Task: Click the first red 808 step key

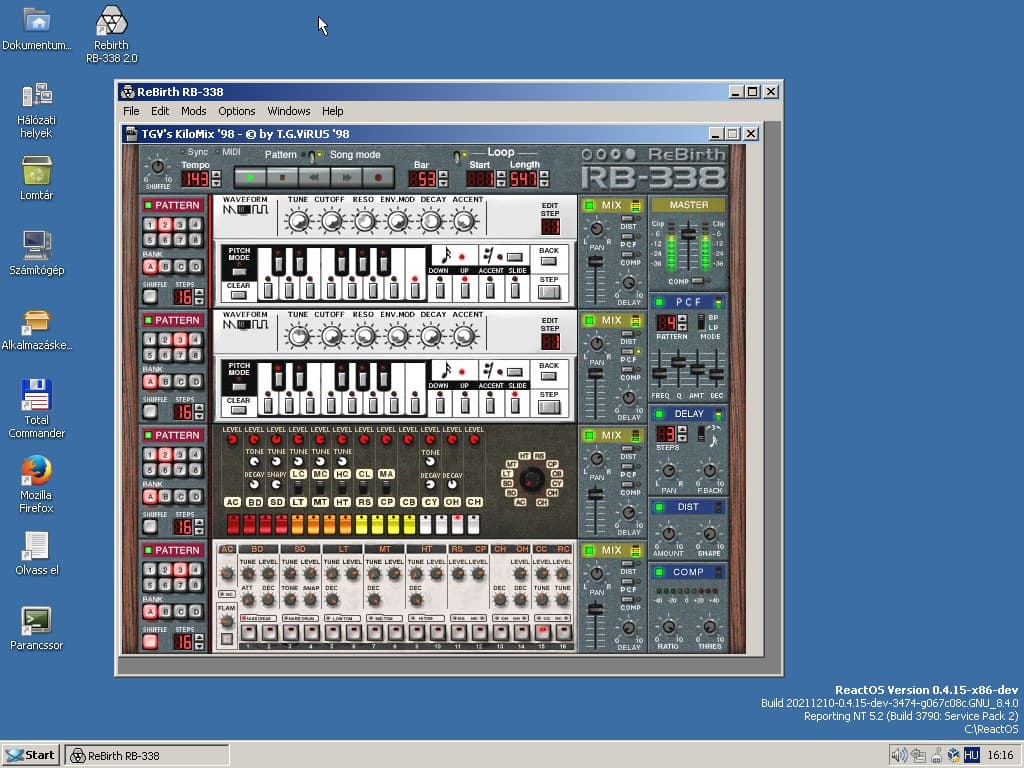Action: 233,524
